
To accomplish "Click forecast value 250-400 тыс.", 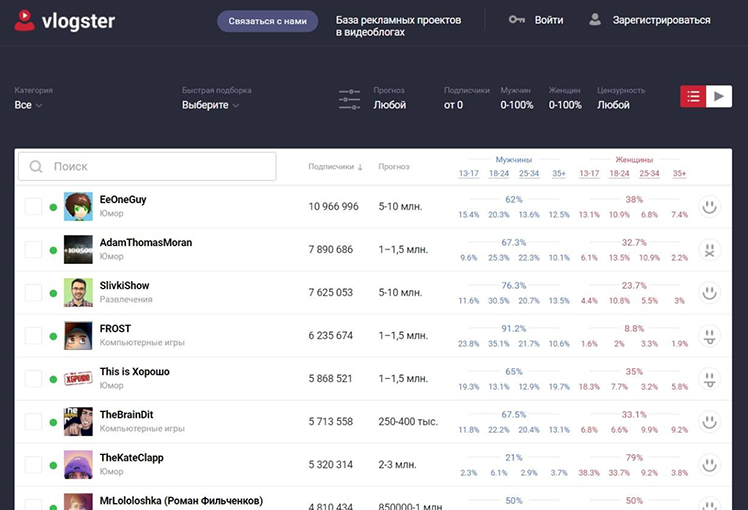I will [x=408, y=422].
